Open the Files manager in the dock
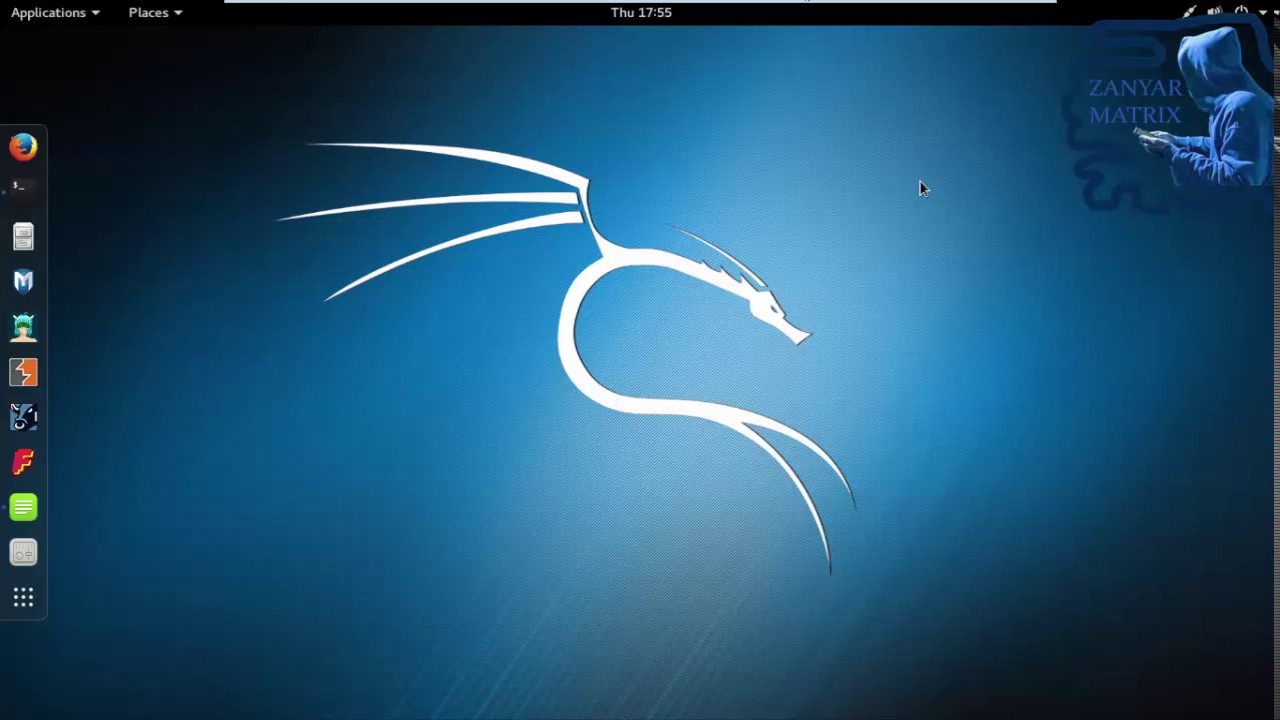This screenshot has height=720, width=1280. coord(23,237)
